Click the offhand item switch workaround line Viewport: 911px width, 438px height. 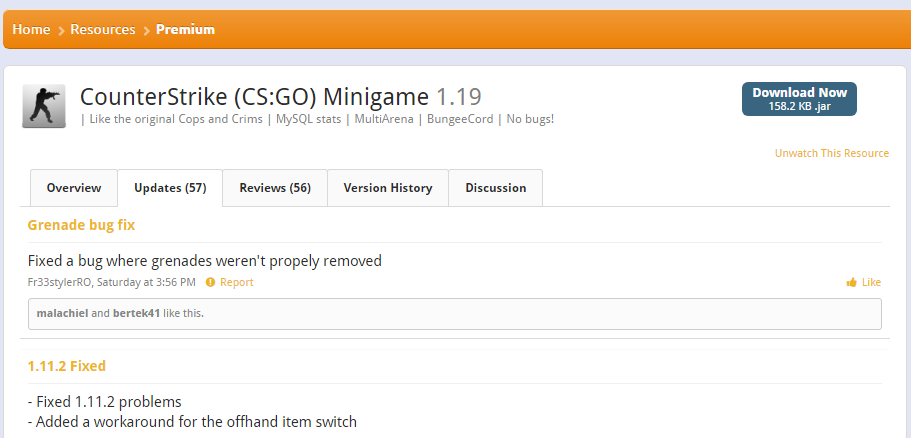192,422
